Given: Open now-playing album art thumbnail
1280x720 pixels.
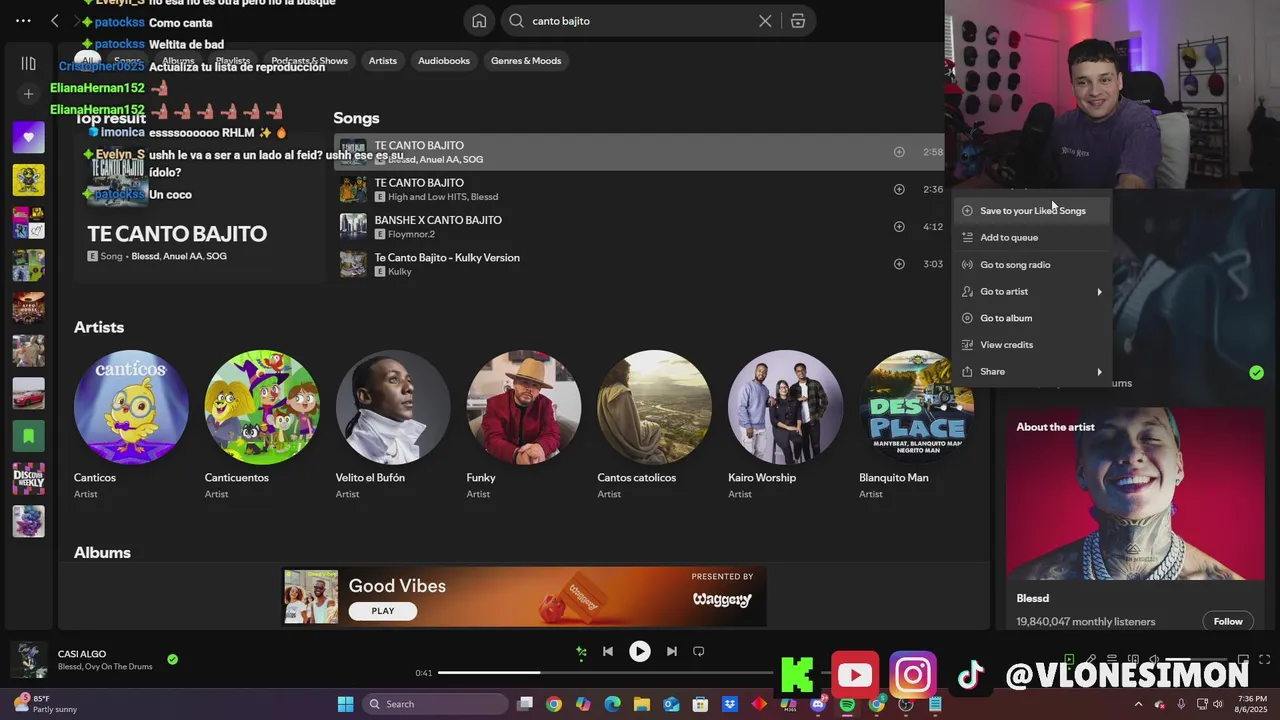Looking at the screenshot, I should point(29,660).
